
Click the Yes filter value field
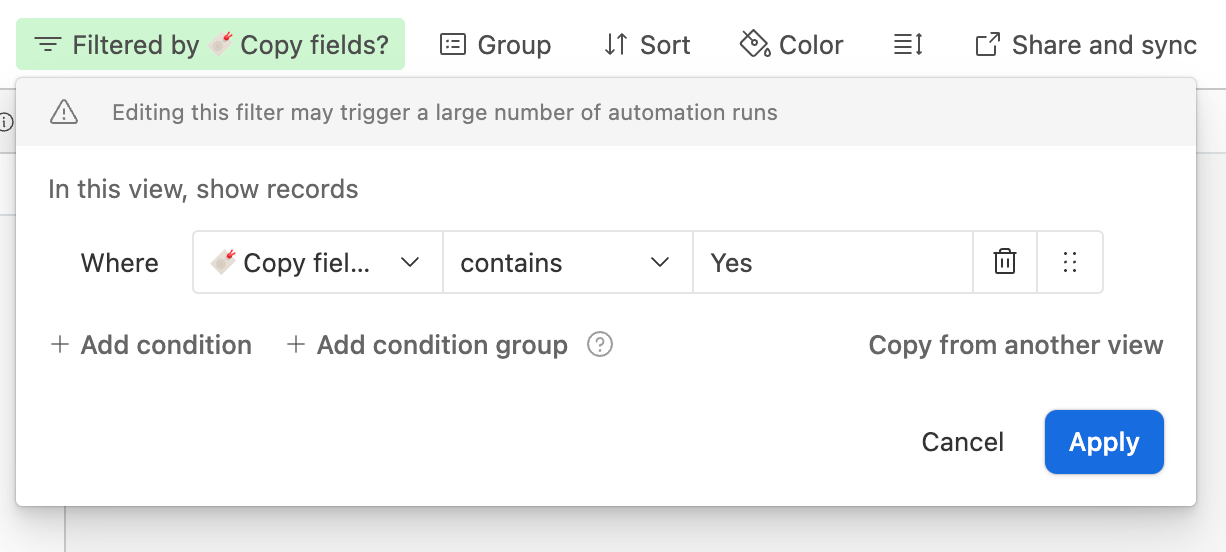[833, 262]
